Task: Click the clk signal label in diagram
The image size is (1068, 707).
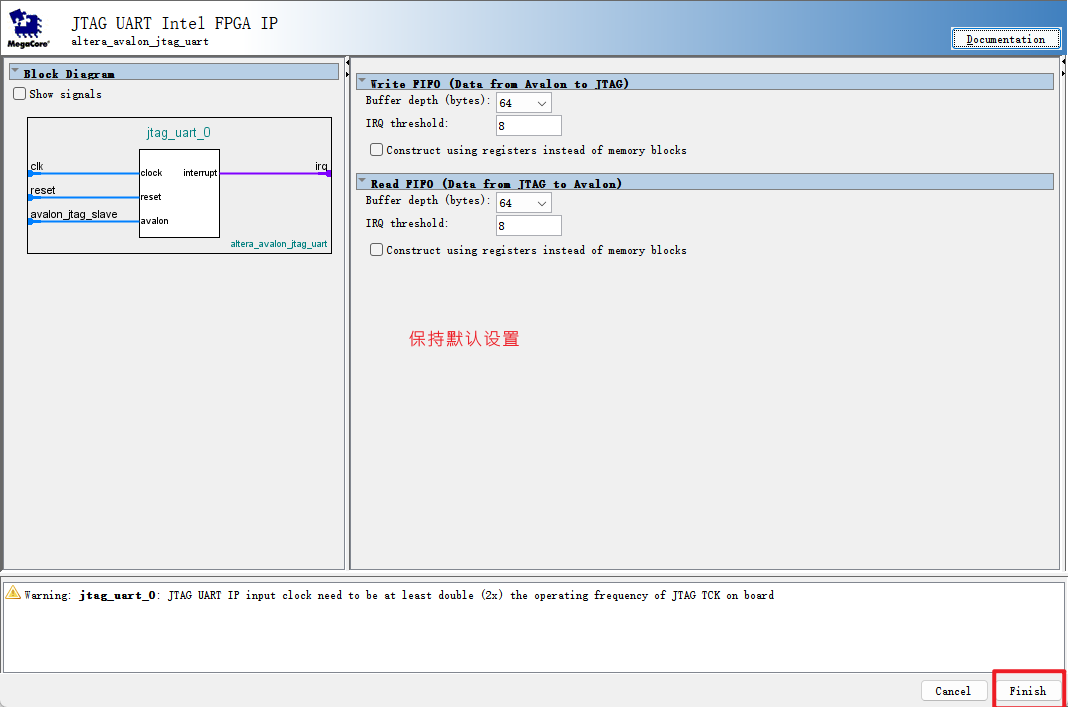Action: [x=37, y=166]
